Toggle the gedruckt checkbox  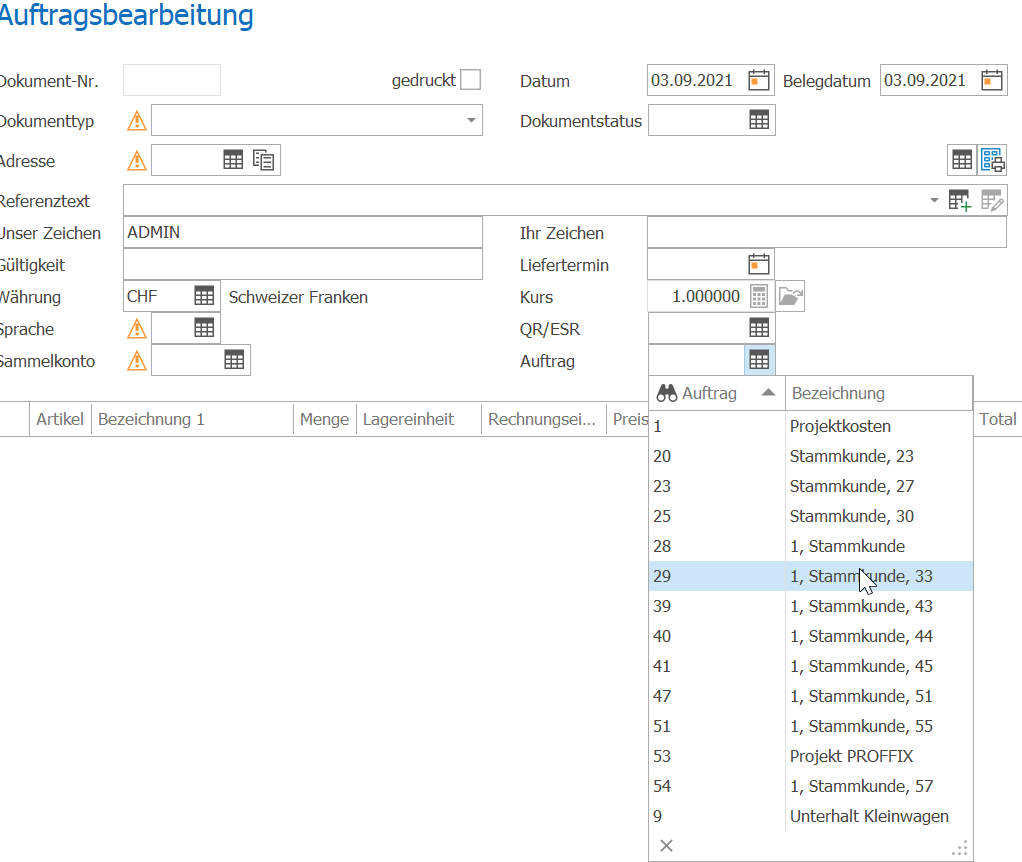pos(471,79)
